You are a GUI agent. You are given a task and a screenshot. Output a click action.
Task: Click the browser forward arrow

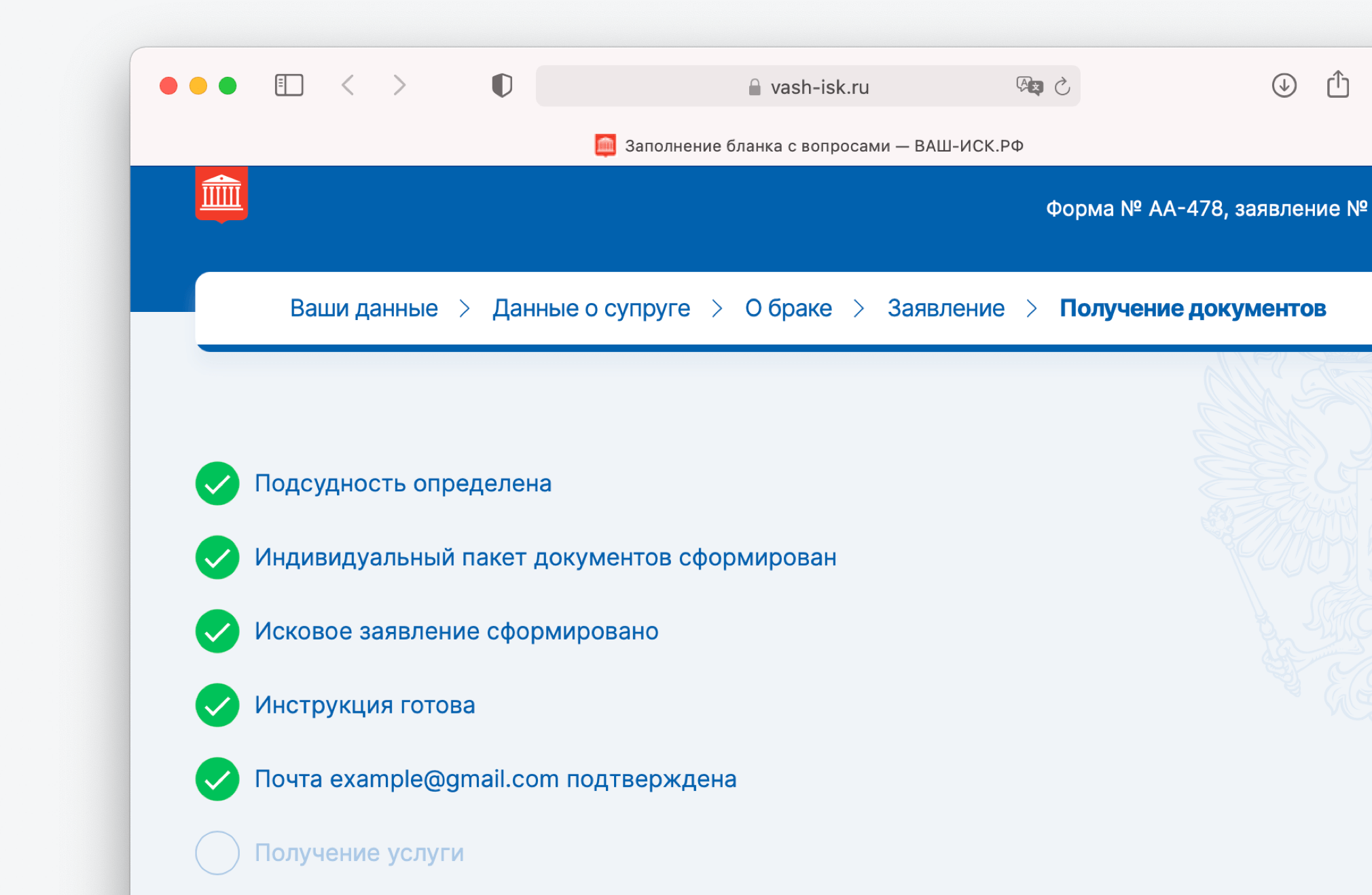399,86
